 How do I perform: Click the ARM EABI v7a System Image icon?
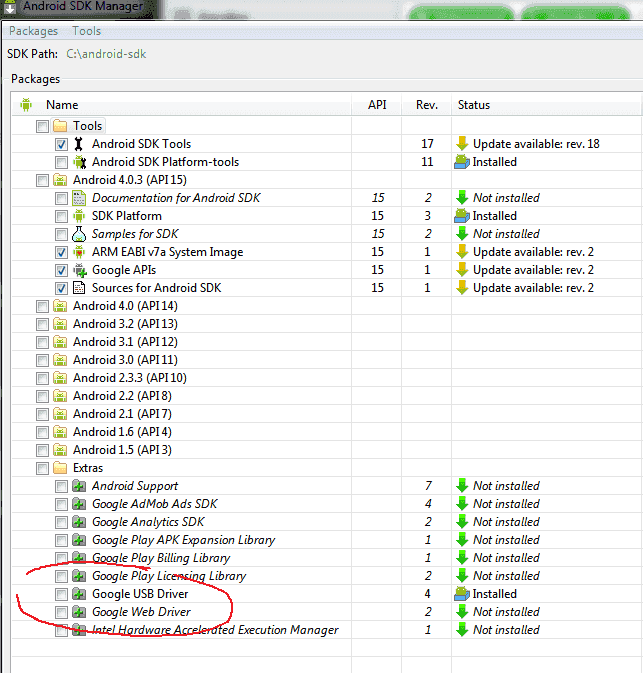tap(79, 252)
